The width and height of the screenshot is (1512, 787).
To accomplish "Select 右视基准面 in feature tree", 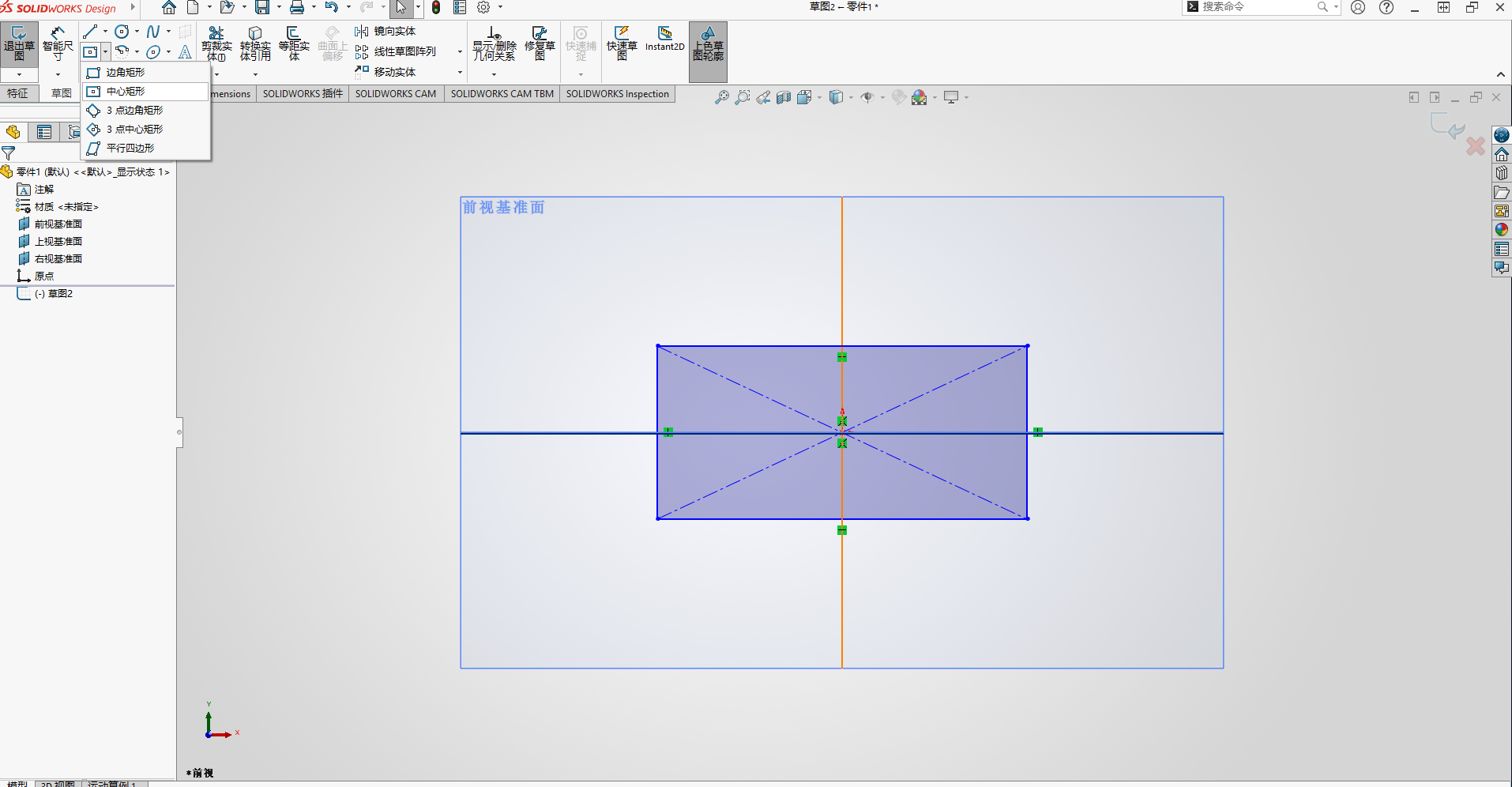I will click(51, 258).
